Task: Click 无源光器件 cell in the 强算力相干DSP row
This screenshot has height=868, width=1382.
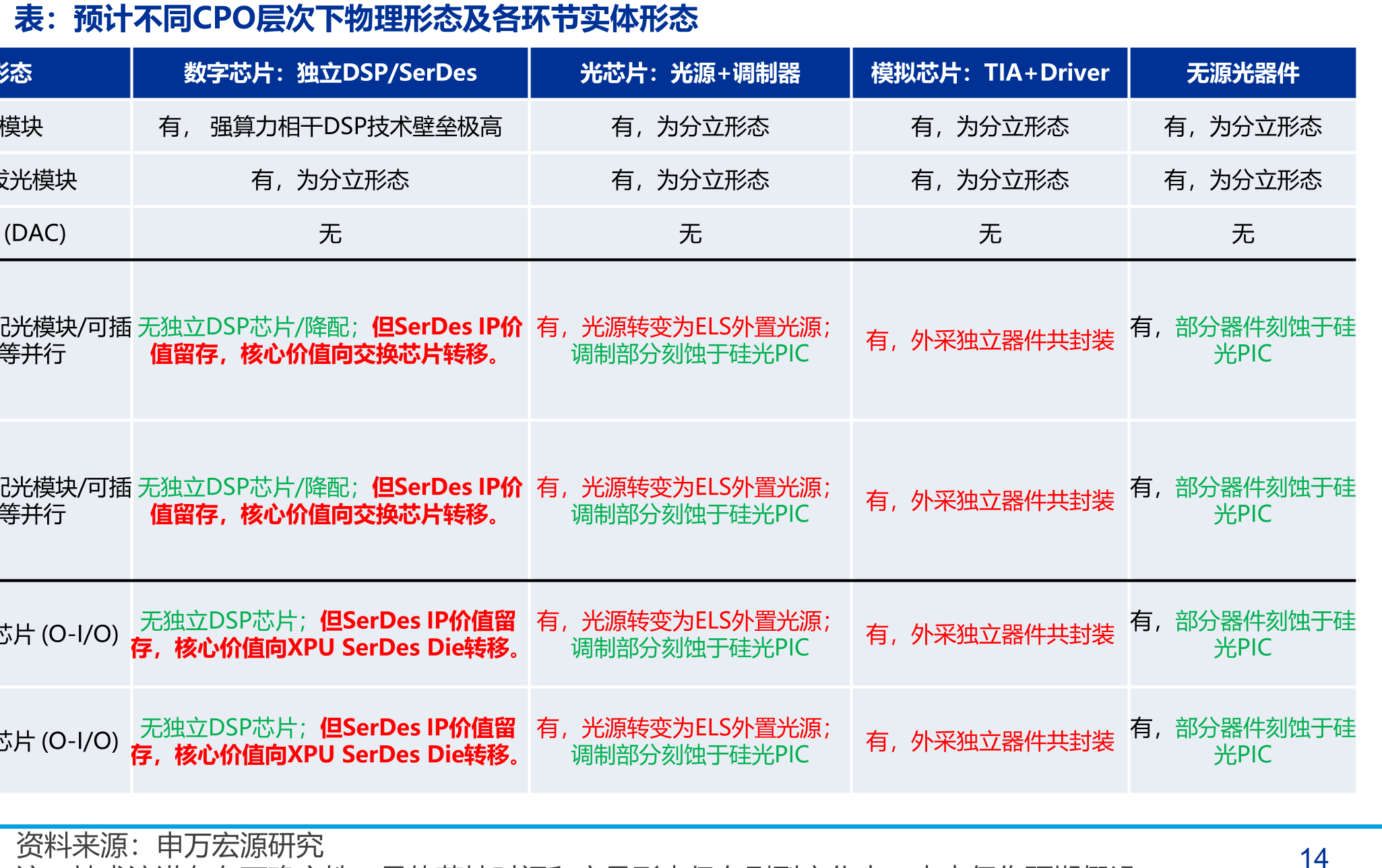Action: (x=1243, y=126)
